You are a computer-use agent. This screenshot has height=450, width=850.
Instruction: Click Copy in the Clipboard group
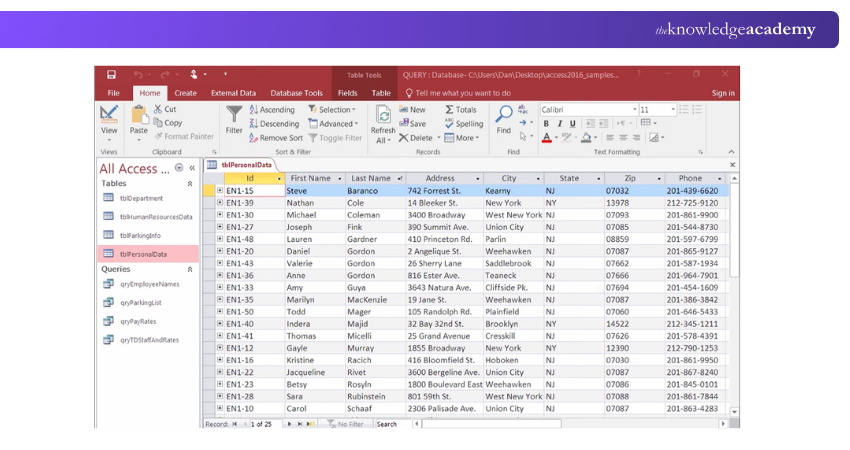pos(168,123)
